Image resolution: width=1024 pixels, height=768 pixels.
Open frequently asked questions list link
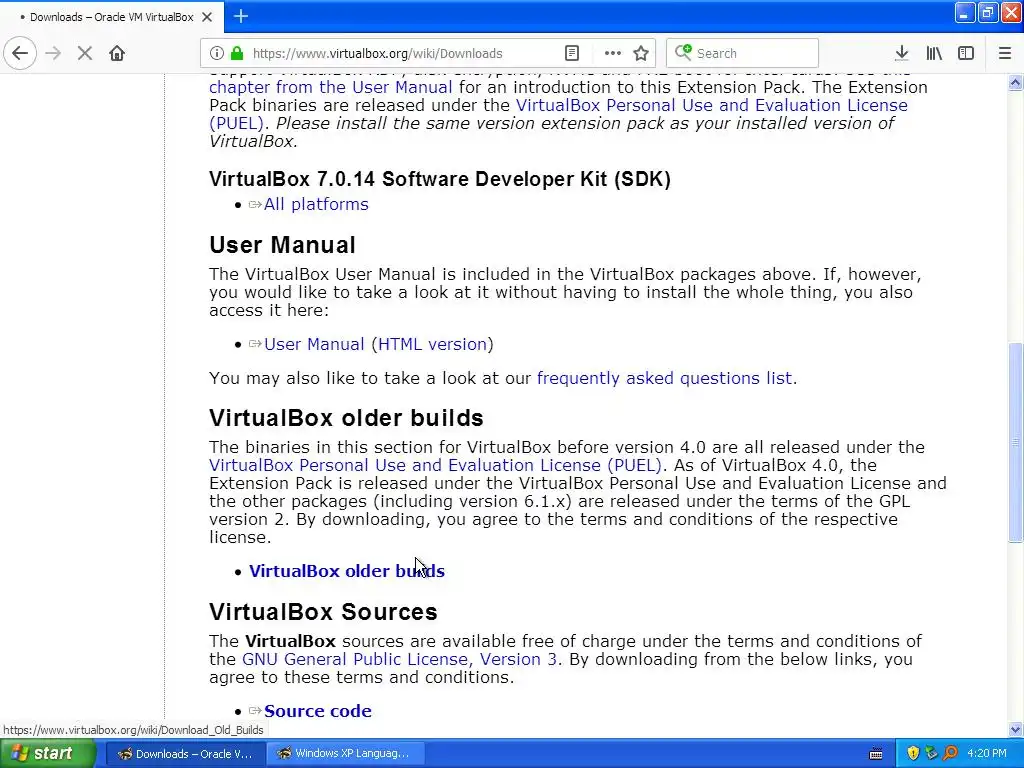pyautogui.click(x=664, y=378)
